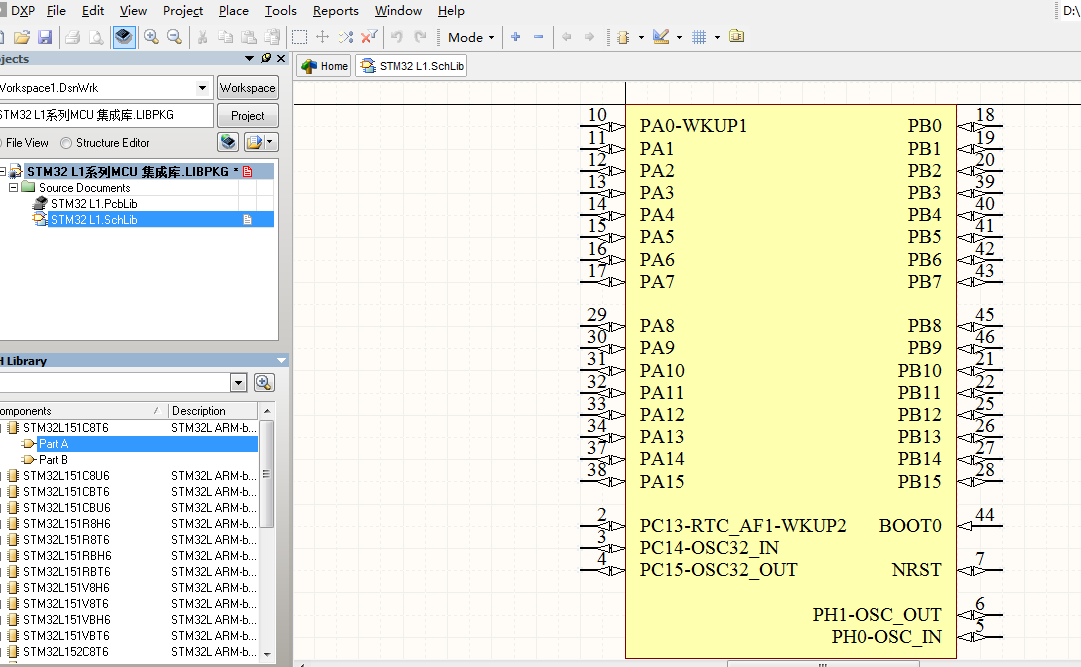
Task: Click the Workspace button
Action: click(247, 88)
